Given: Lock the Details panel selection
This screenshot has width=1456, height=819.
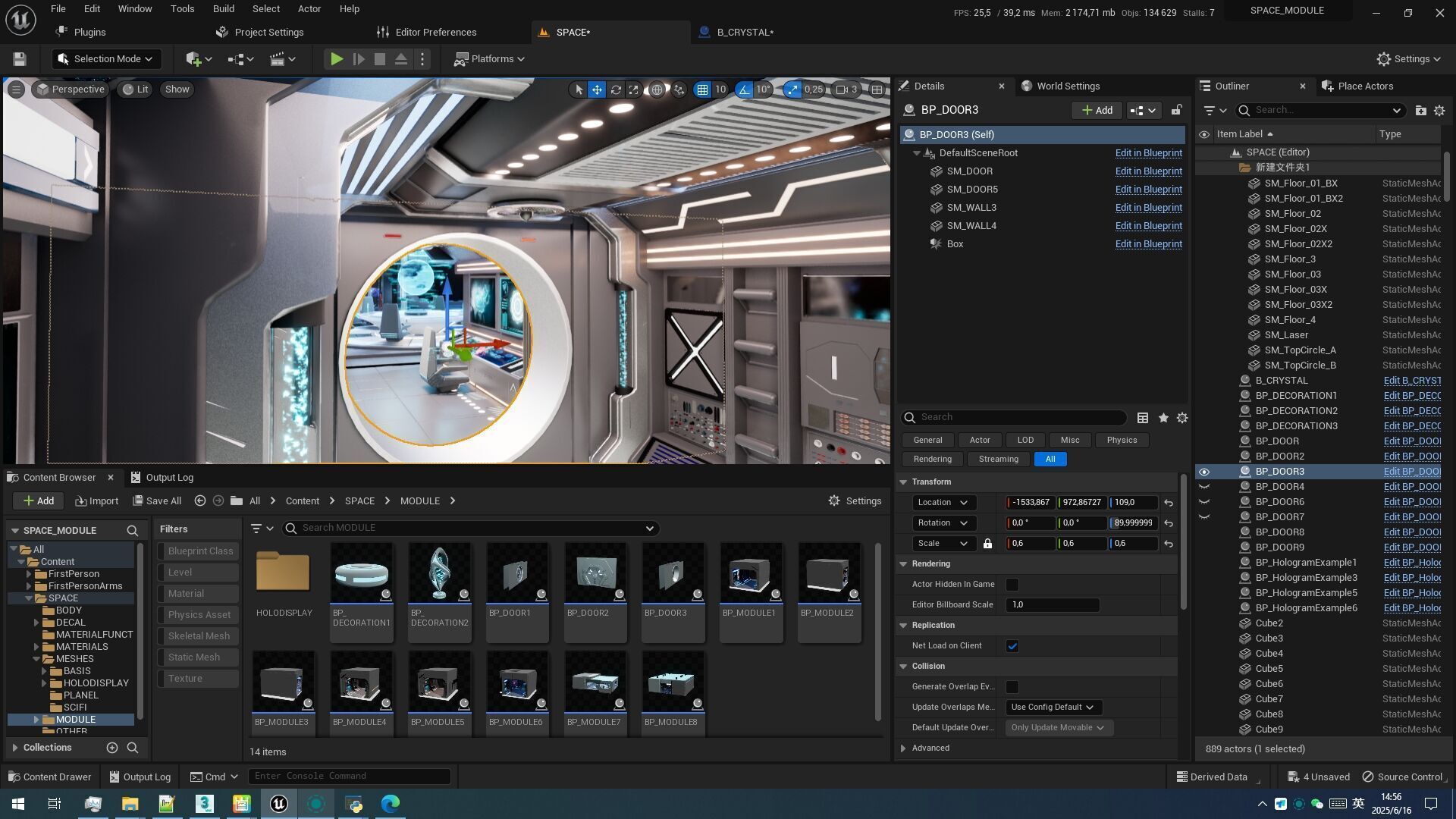Looking at the screenshot, I should (1176, 110).
